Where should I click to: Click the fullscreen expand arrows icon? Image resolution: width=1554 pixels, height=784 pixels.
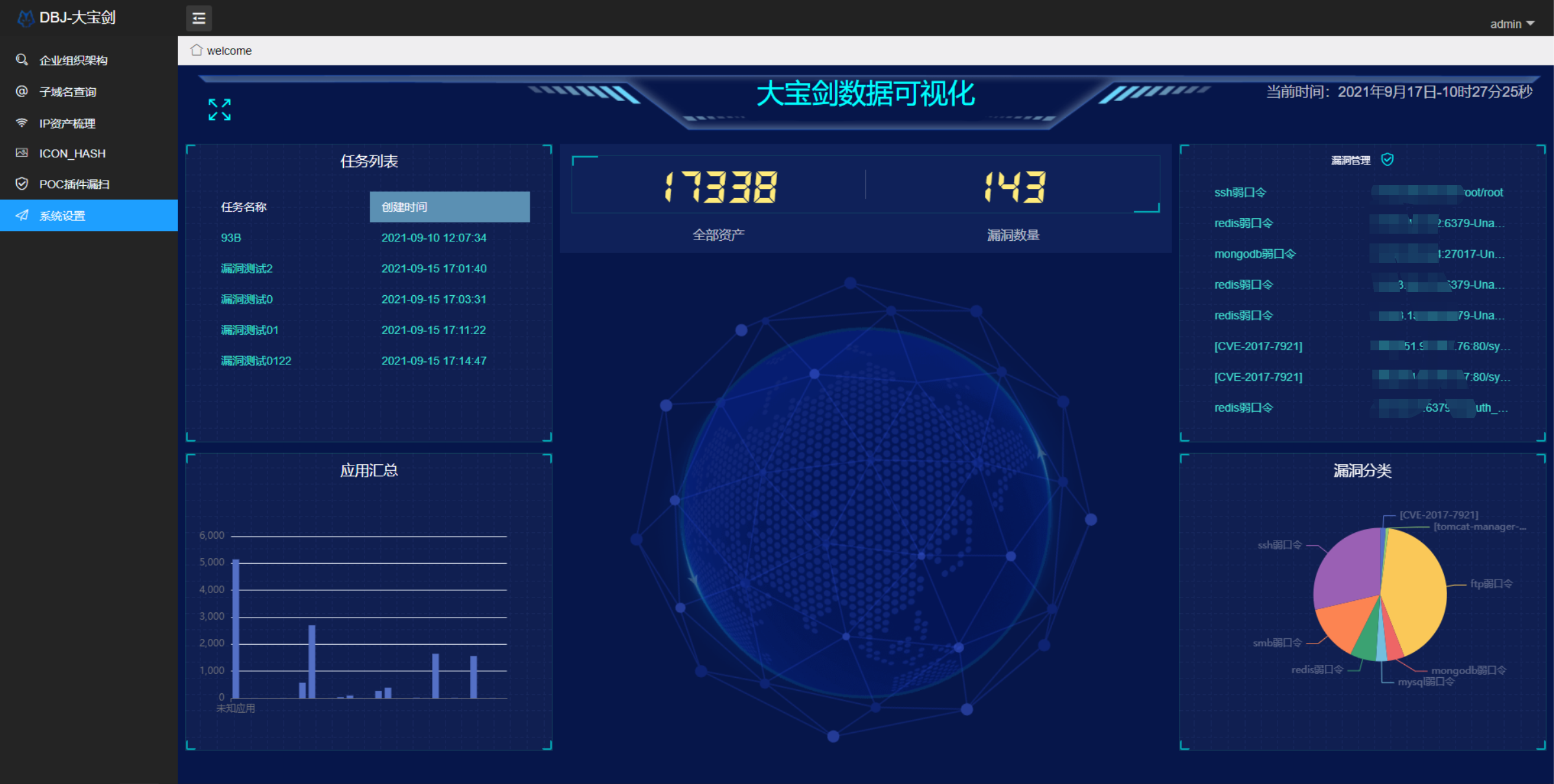coord(220,109)
